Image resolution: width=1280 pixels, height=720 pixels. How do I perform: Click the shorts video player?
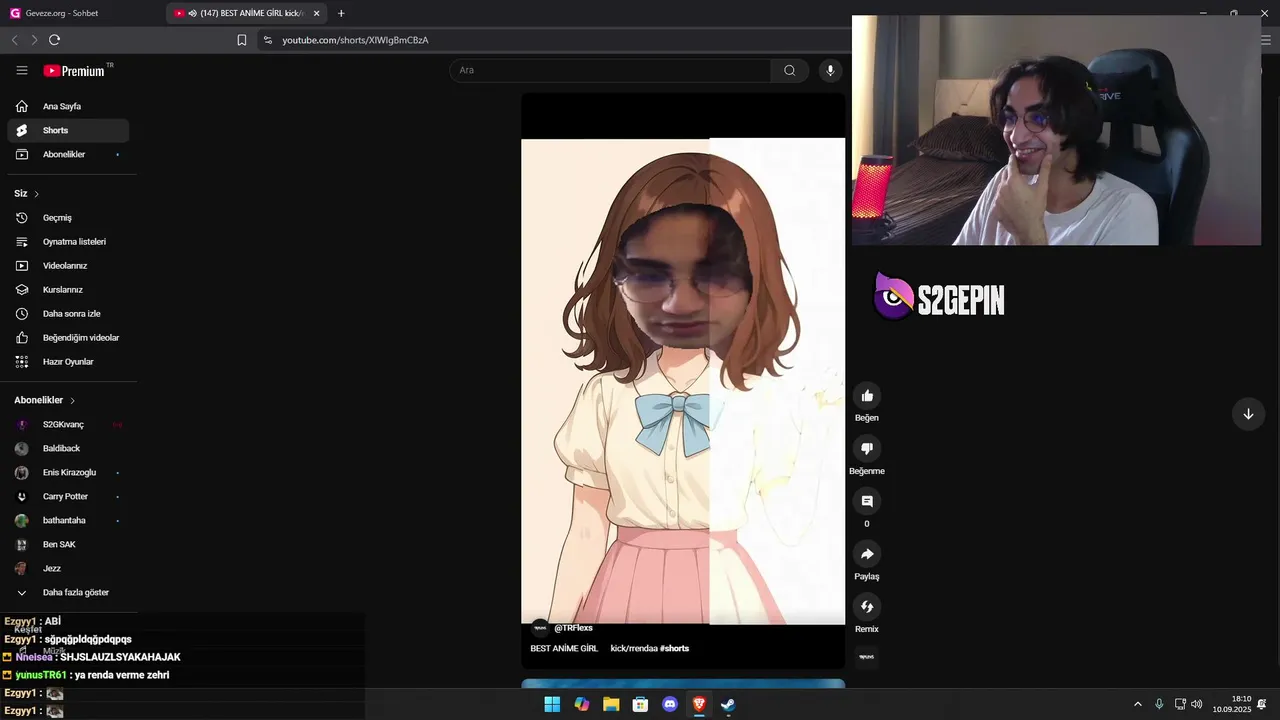(x=683, y=380)
